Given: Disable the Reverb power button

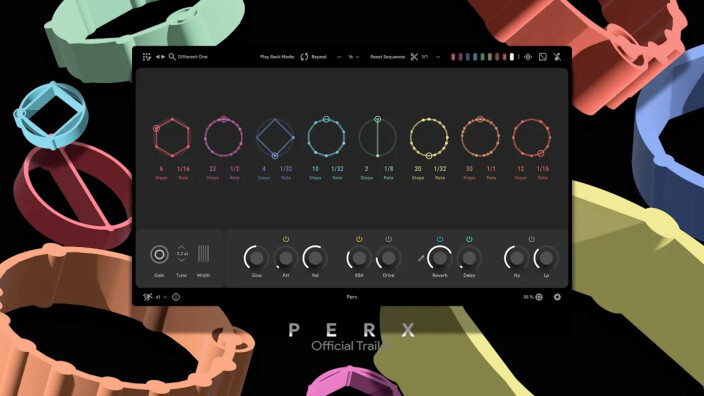Looking at the screenshot, I should click(440, 239).
